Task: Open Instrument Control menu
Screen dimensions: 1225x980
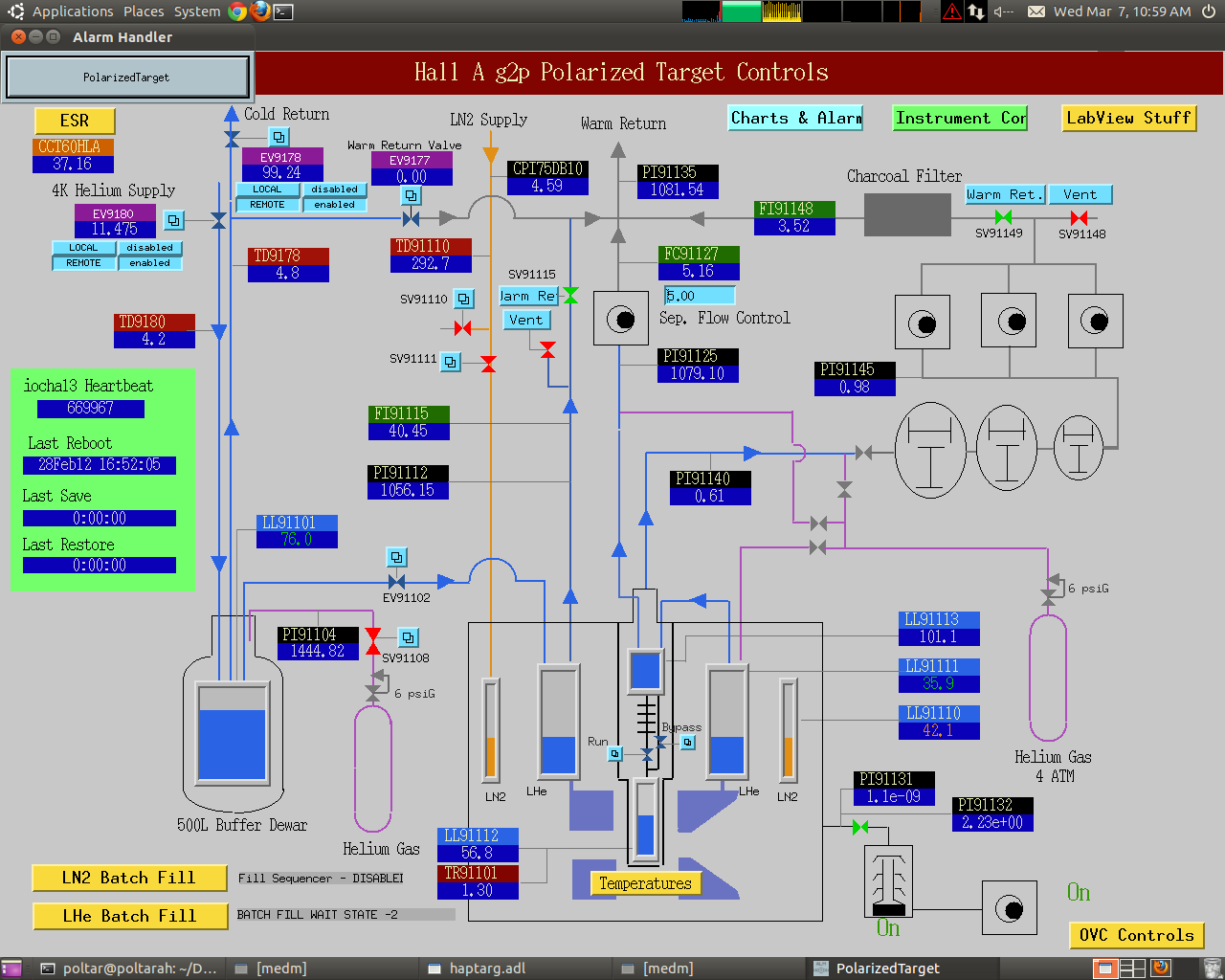Action: [x=960, y=118]
